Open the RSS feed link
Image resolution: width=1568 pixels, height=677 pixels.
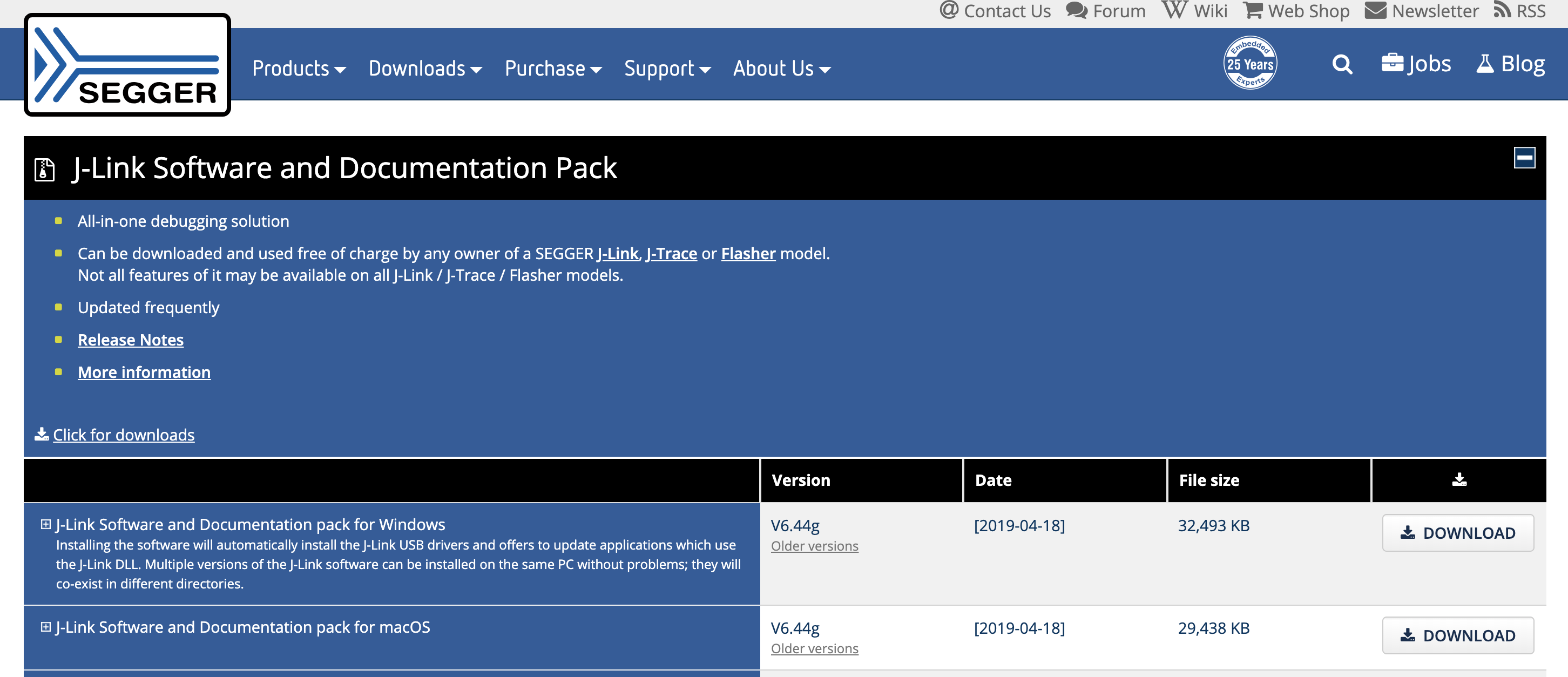(x=1519, y=11)
